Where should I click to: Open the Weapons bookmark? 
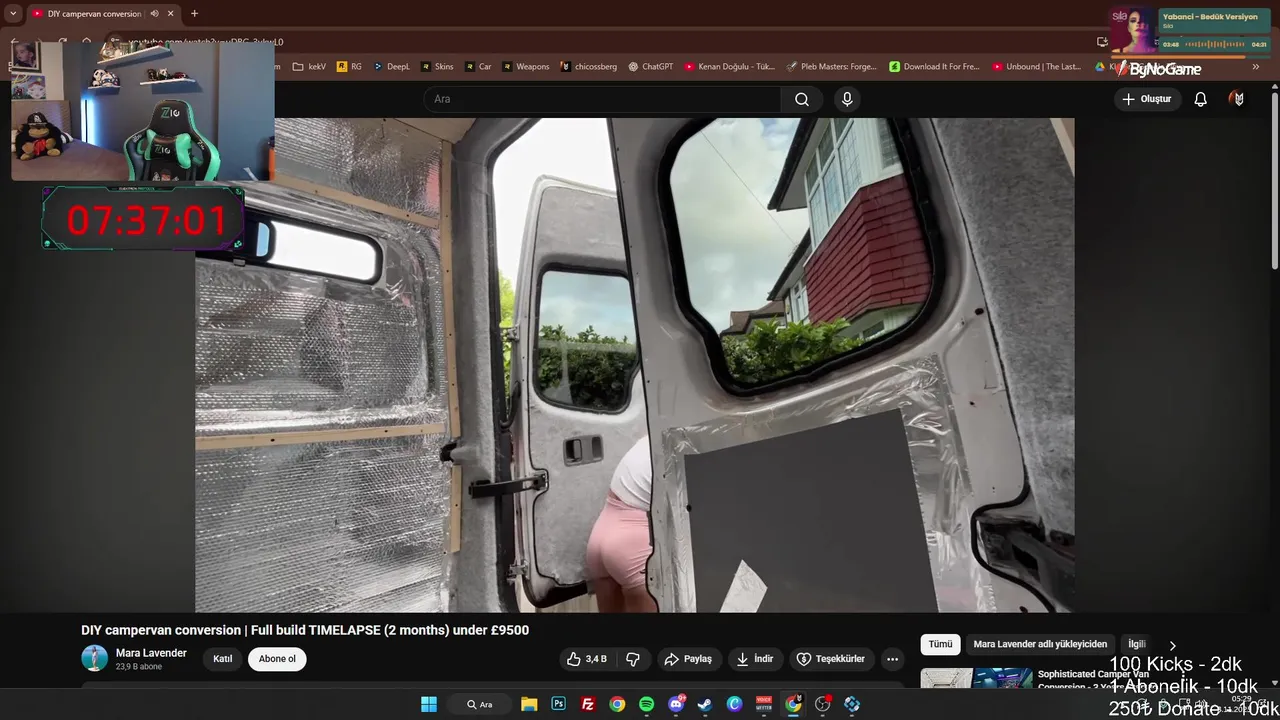pos(526,67)
